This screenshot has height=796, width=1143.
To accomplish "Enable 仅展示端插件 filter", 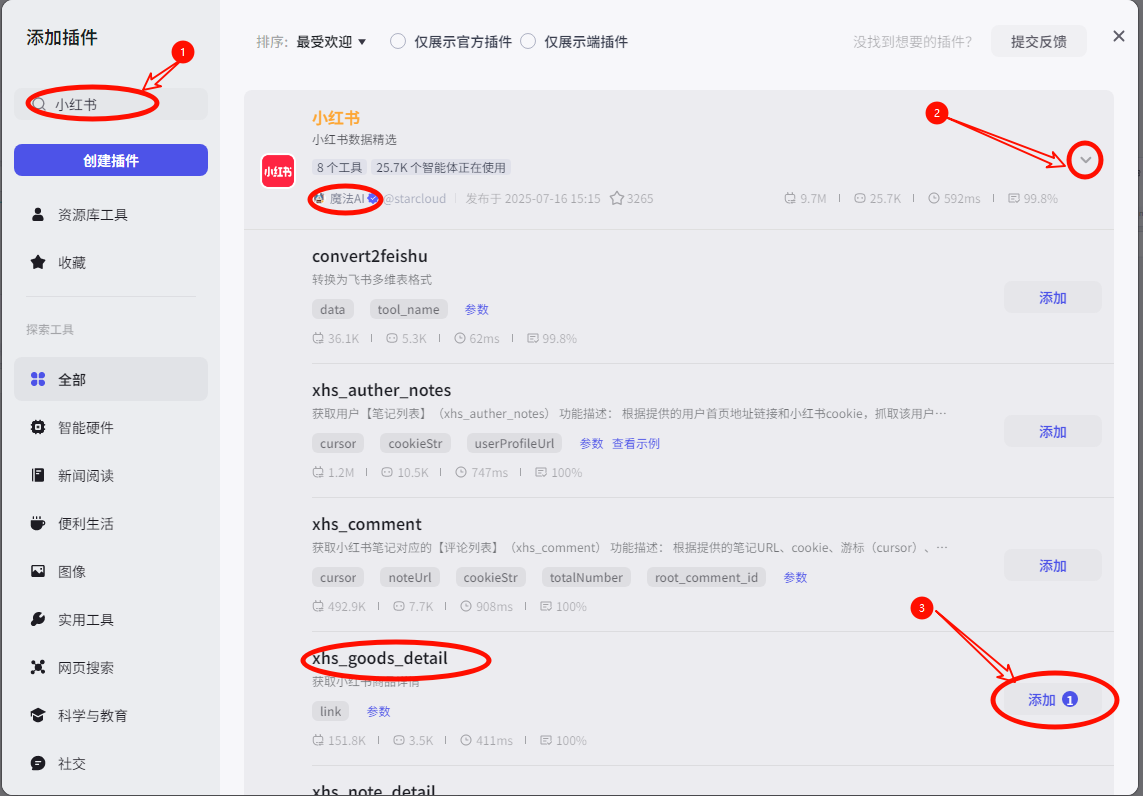I will point(528,42).
